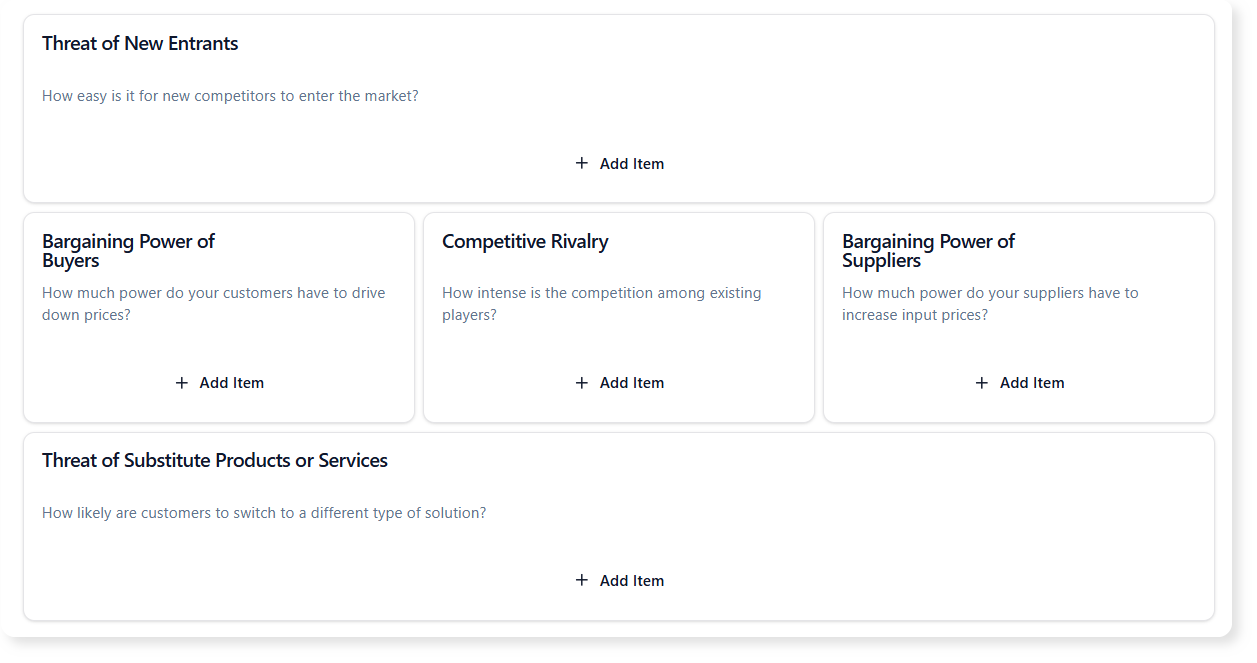The height and width of the screenshot is (663, 1257).
Task: Click the plus icon under Bargaining Power of Suppliers
Action: pos(982,382)
